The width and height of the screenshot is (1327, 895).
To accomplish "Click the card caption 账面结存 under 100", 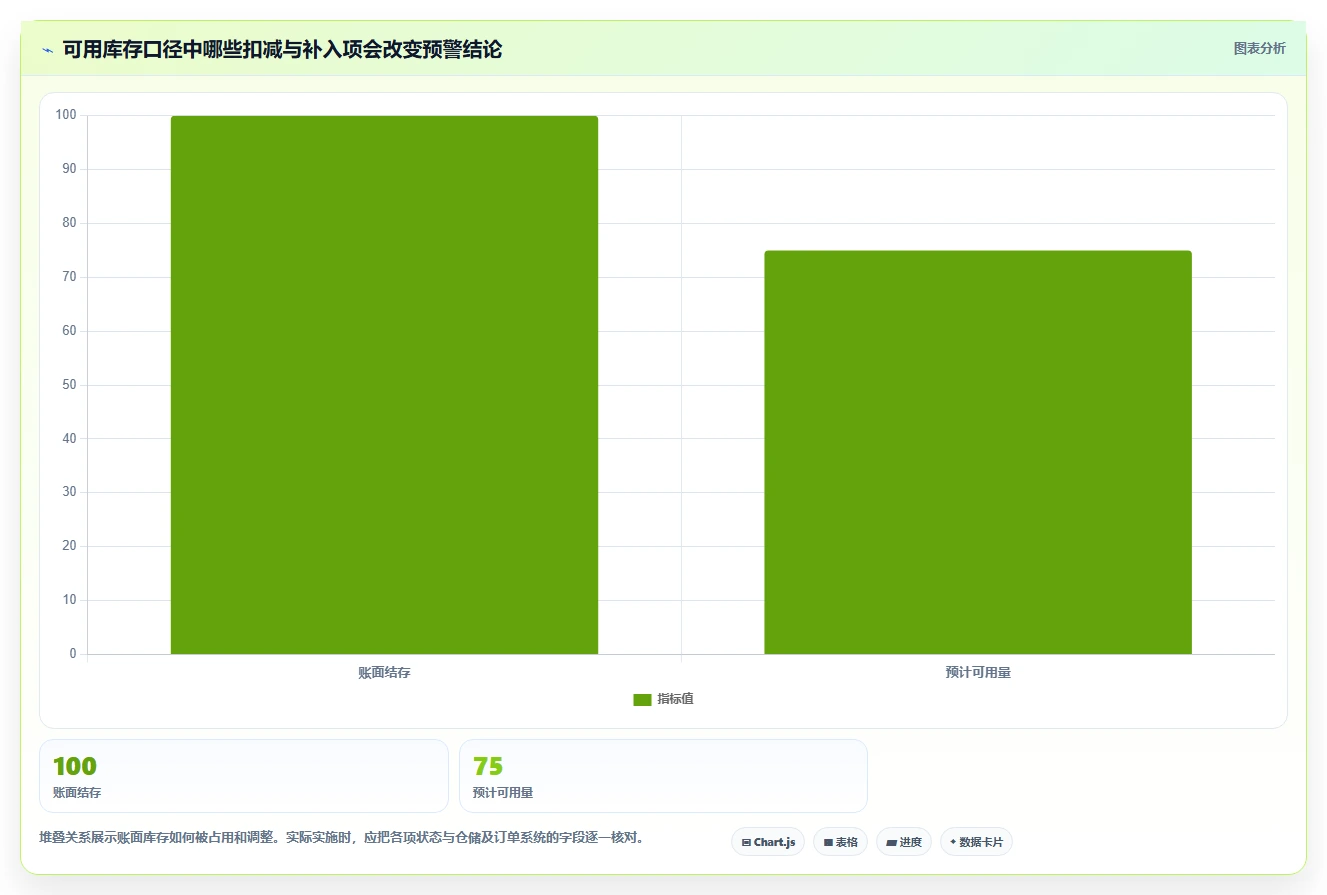I will pos(77,792).
